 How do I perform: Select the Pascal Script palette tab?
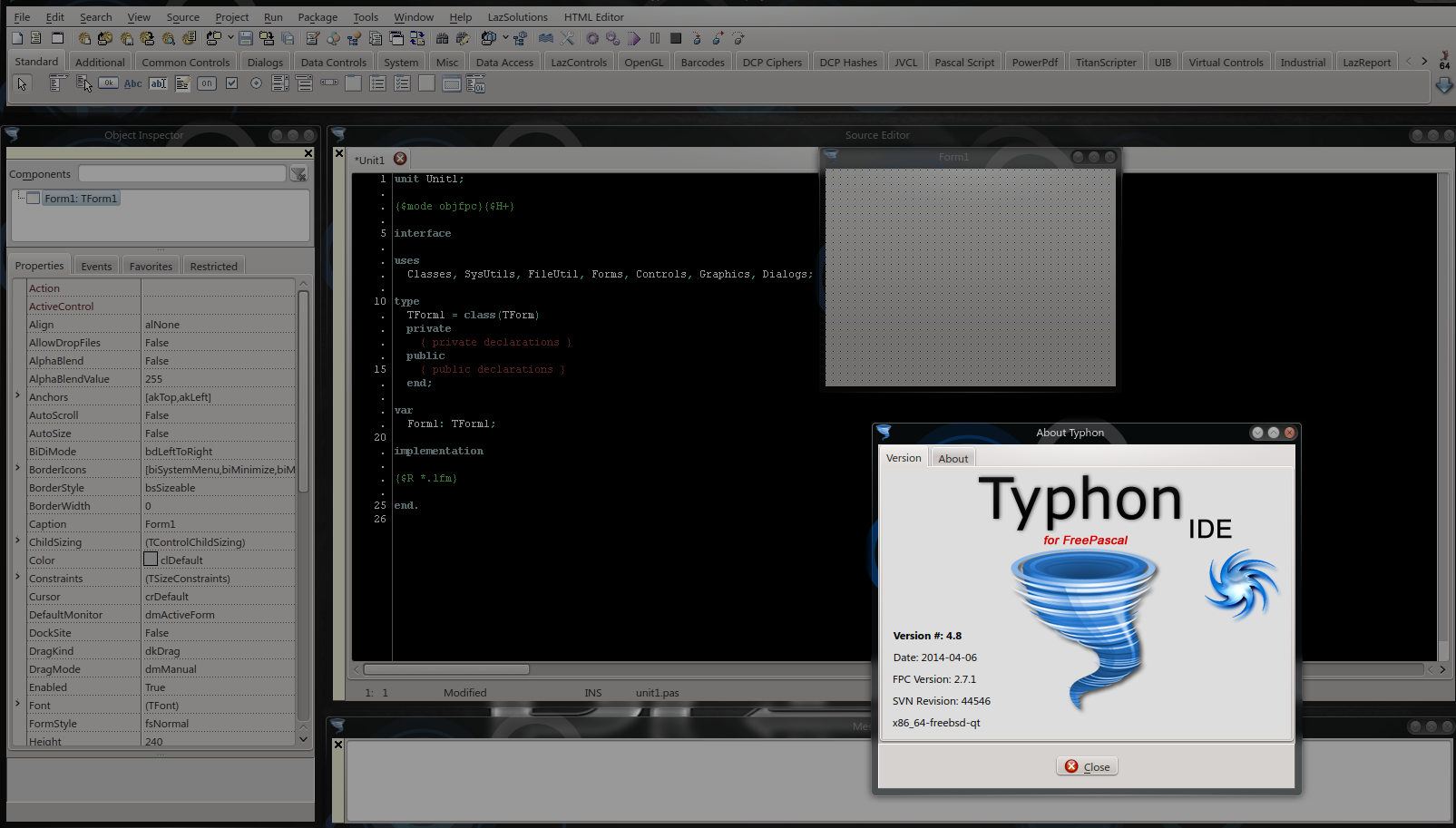(x=964, y=63)
